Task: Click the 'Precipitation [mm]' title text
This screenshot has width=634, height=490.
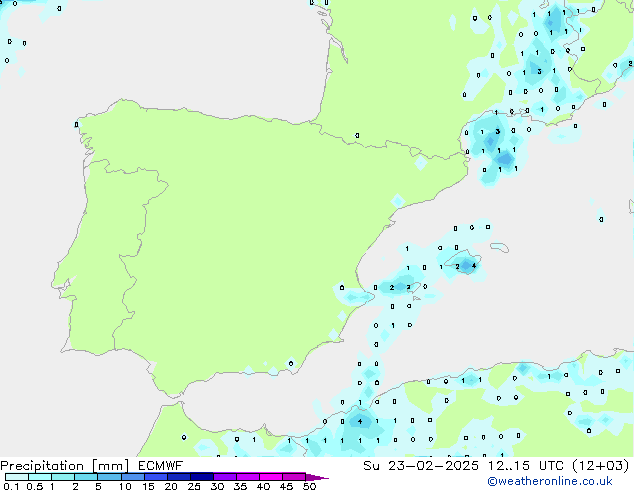Action: pyautogui.click(x=65, y=466)
